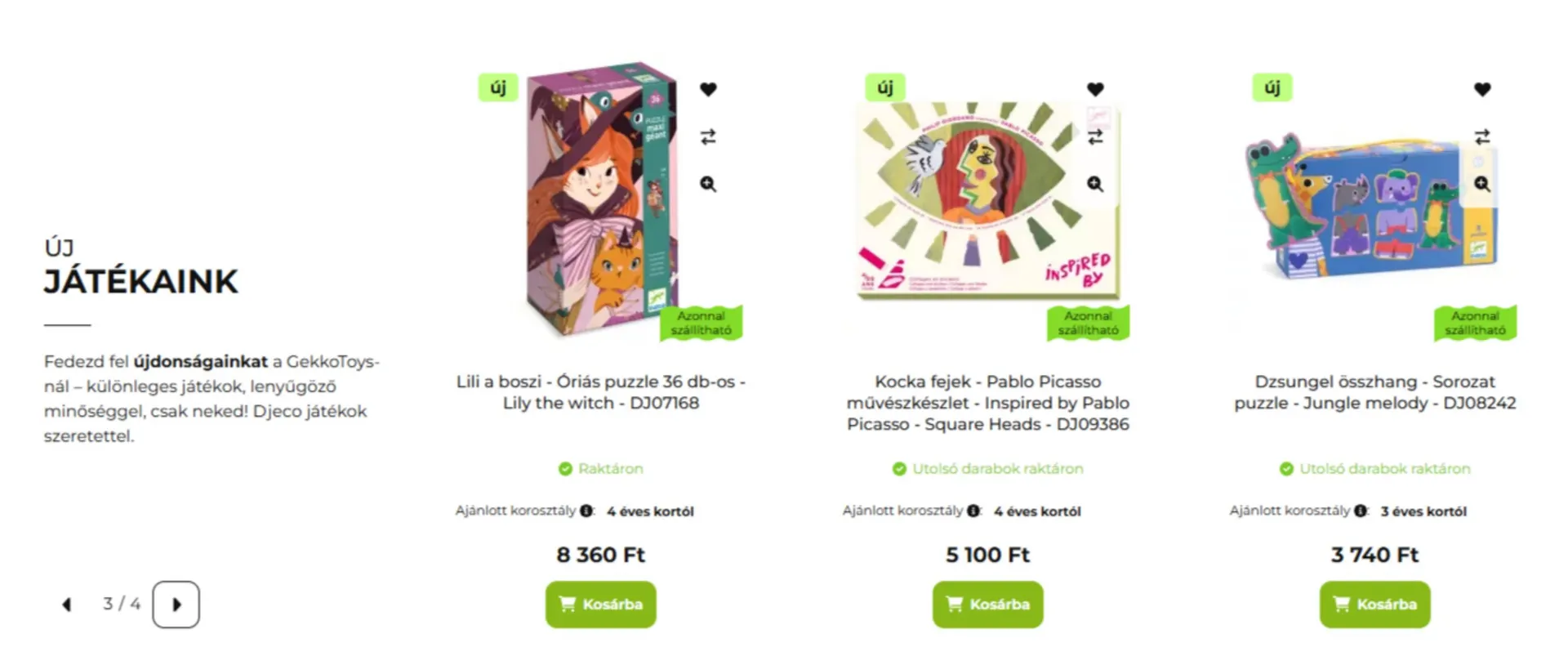
Task: Compare the Kocka fejek Picasso art kit
Action: click(1095, 136)
